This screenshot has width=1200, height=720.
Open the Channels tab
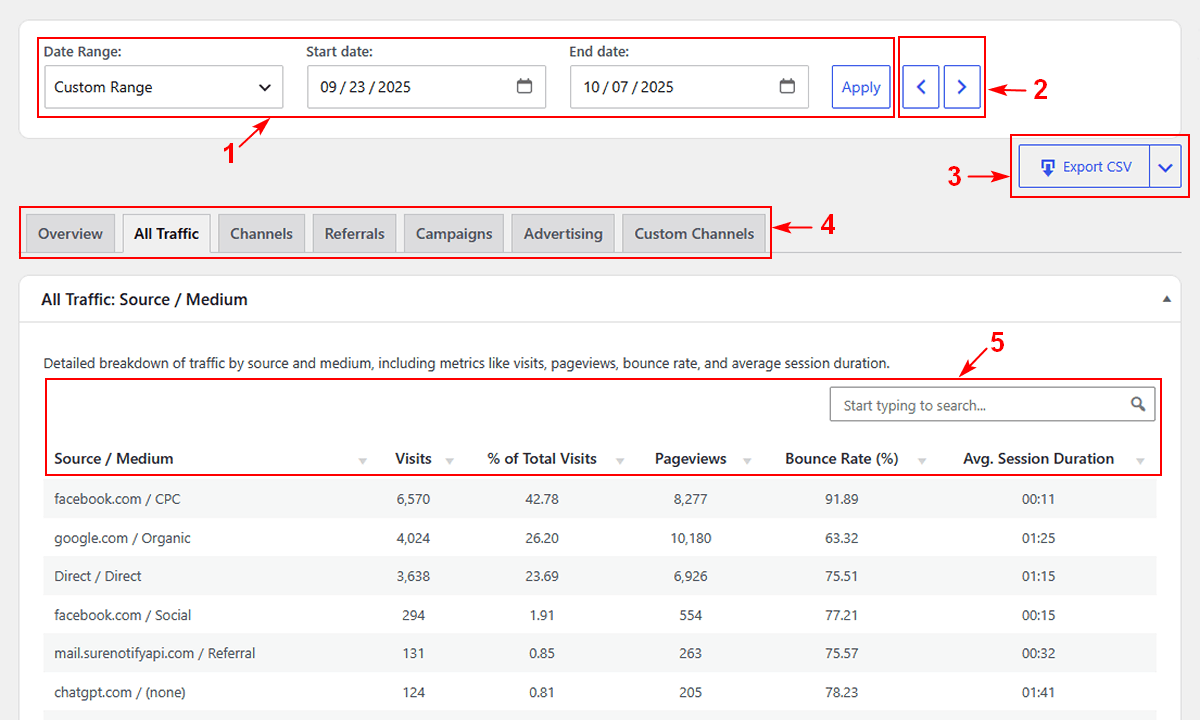click(261, 233)
